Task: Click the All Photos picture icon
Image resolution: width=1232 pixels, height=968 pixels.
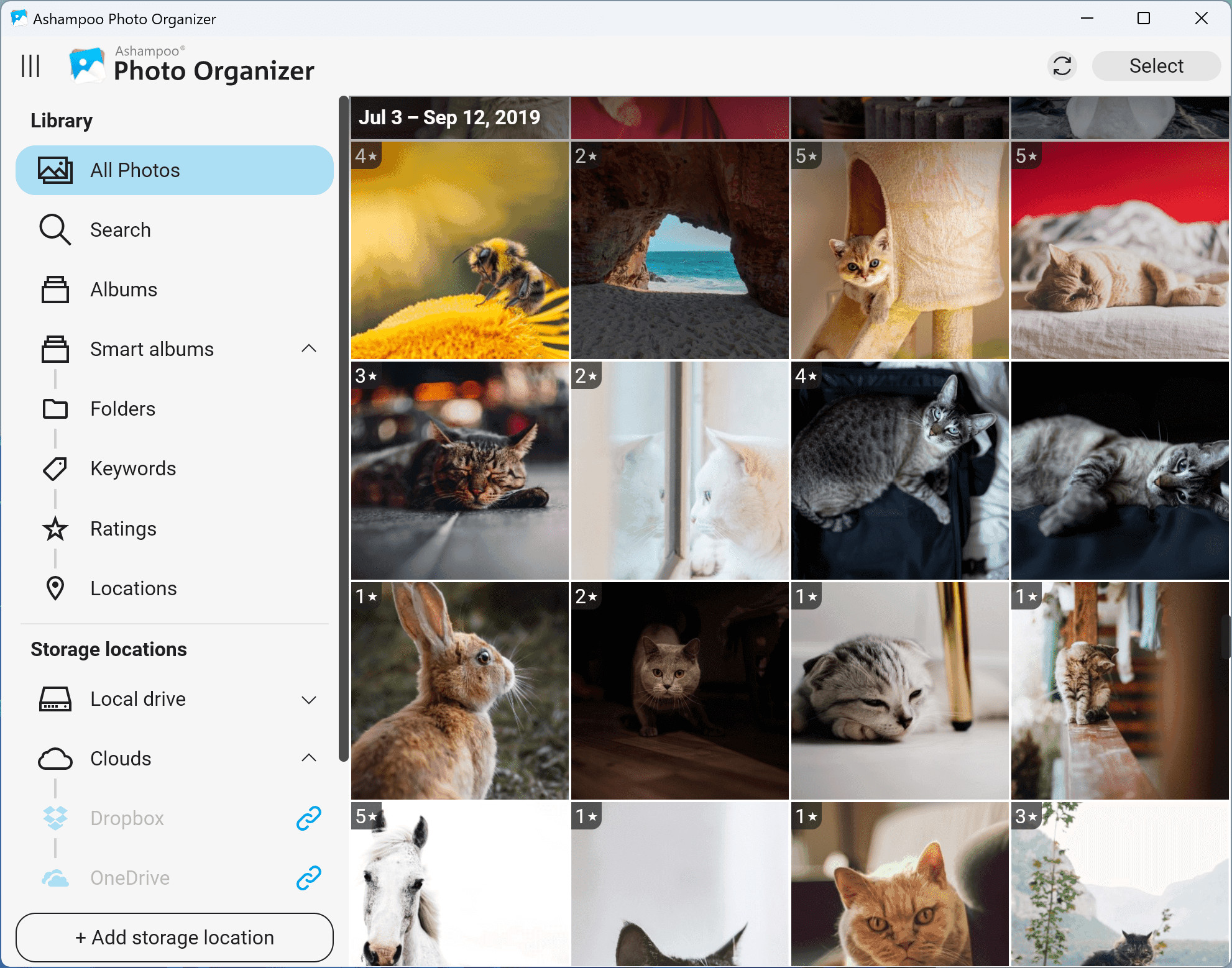Action: (x=55, y=170)
